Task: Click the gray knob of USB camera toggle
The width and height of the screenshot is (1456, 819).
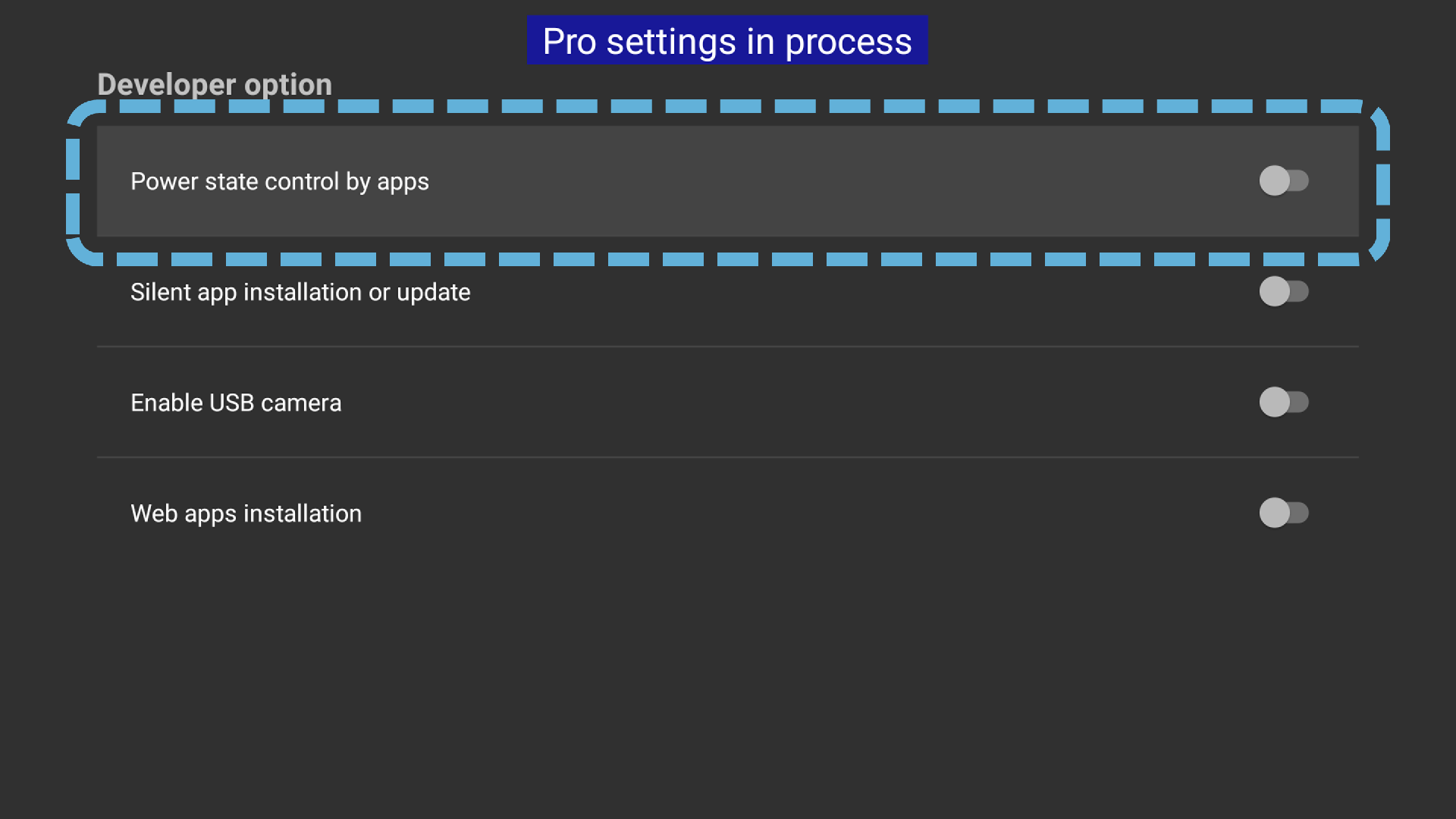Action: coord(1275,402)
